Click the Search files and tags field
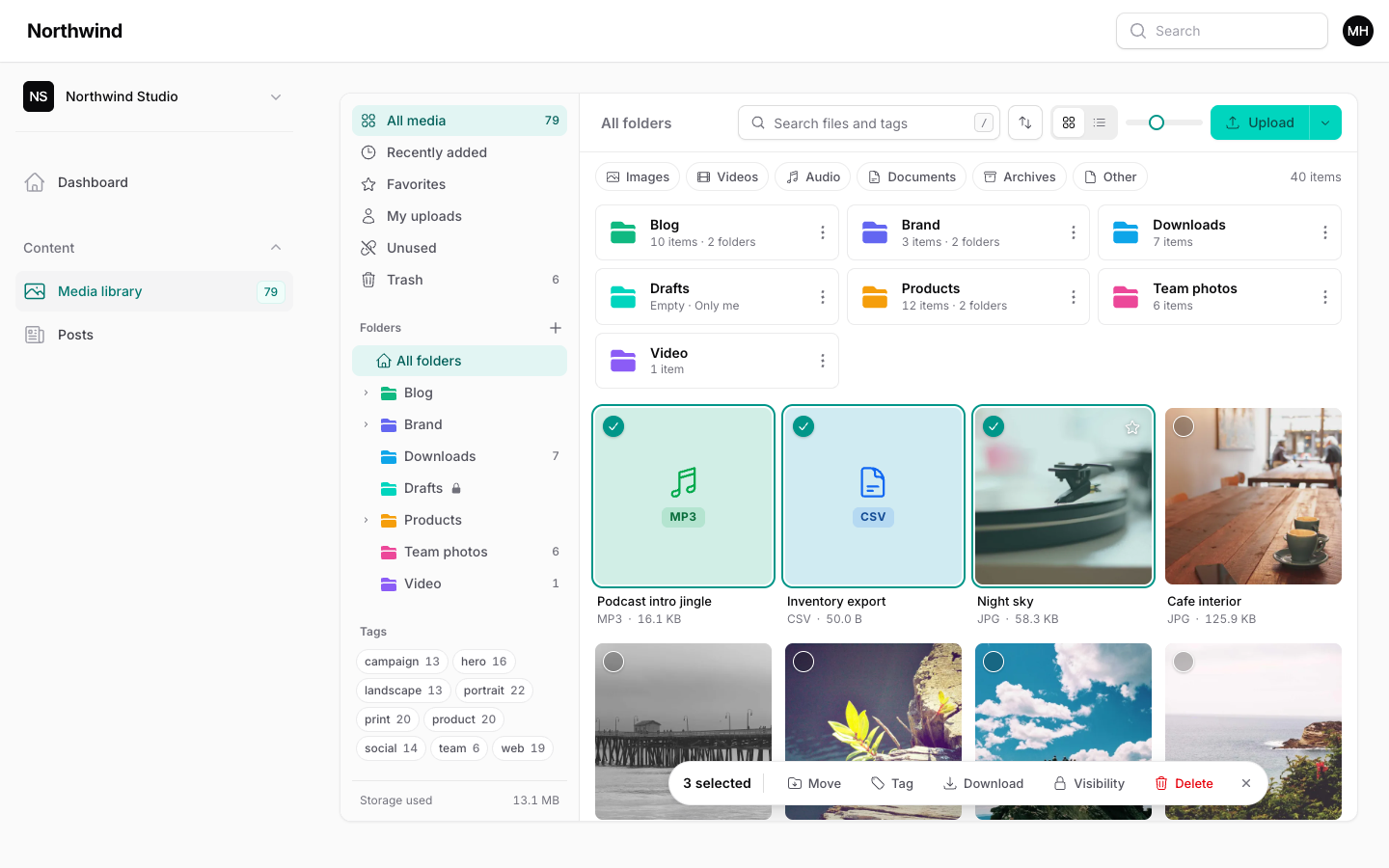1389x868 pixels. point(869,122)
